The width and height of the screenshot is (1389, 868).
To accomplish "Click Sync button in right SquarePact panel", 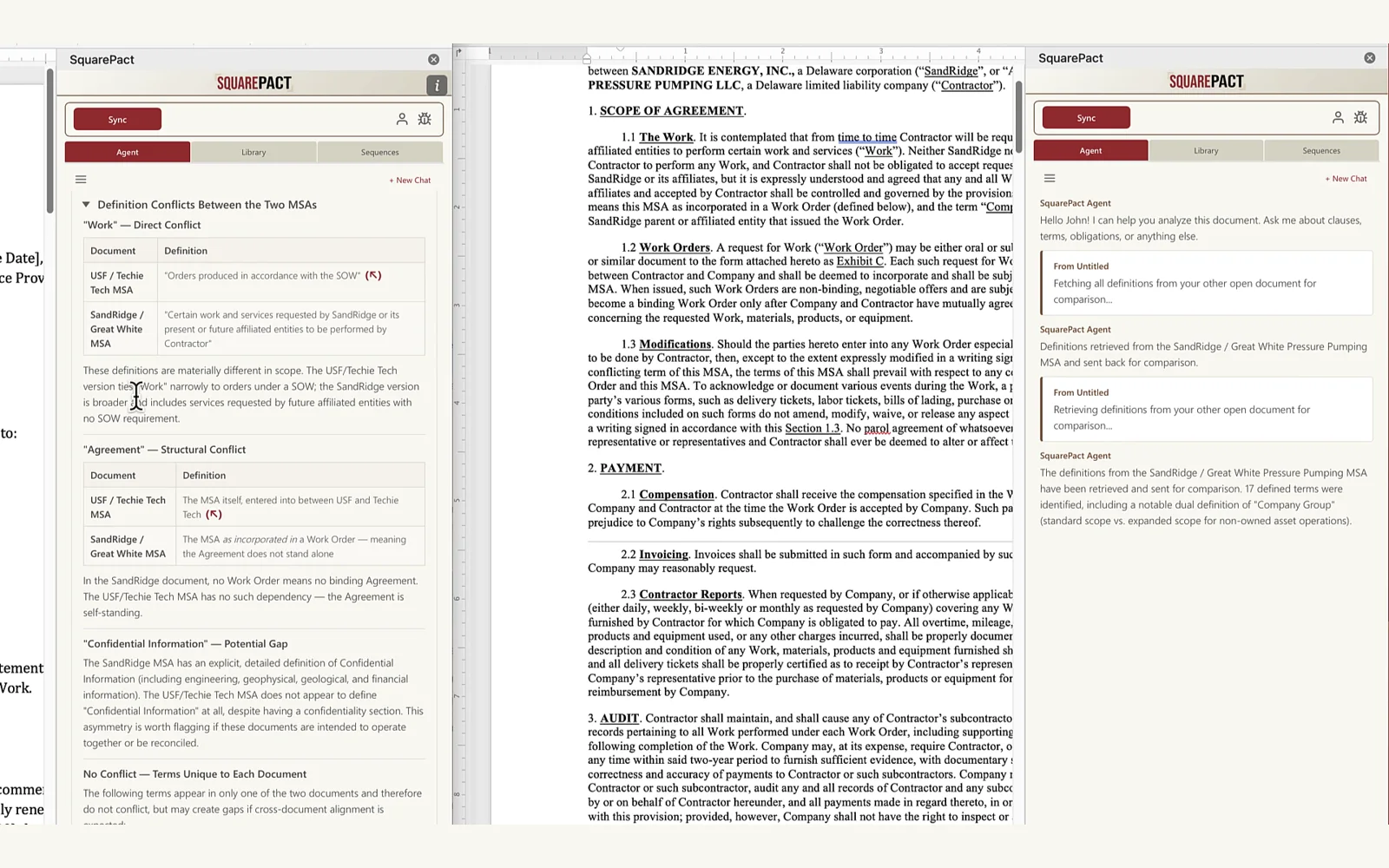I will click(x=1086, y=117).
